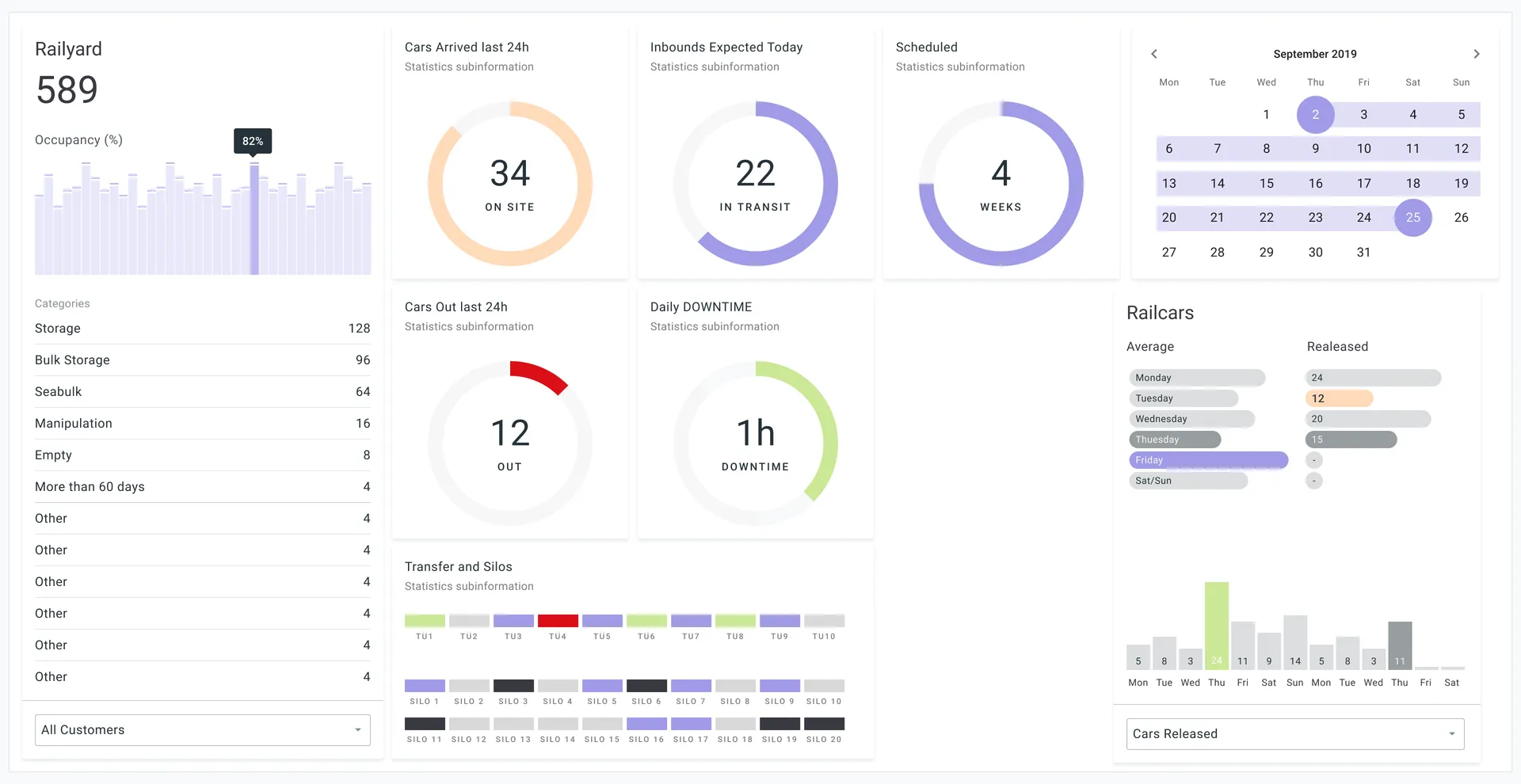The image size is (1521, 784).
Task: Select the Friday pill in Railcars Average
Action: point(1208,459)
